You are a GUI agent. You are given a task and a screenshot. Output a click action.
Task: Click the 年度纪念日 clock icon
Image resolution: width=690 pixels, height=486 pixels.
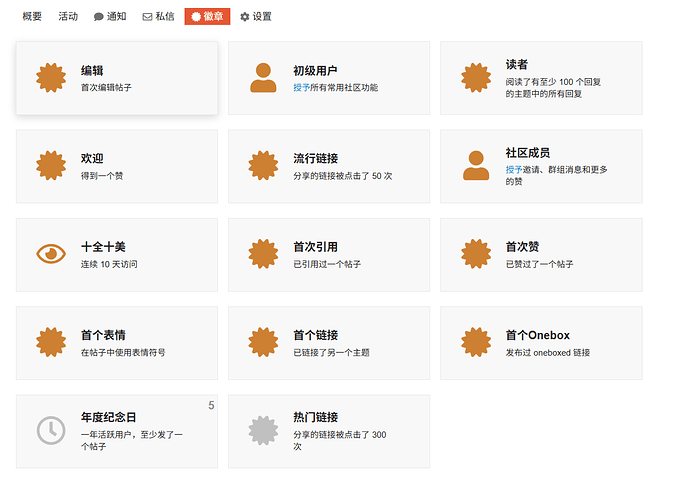point(51,431)
